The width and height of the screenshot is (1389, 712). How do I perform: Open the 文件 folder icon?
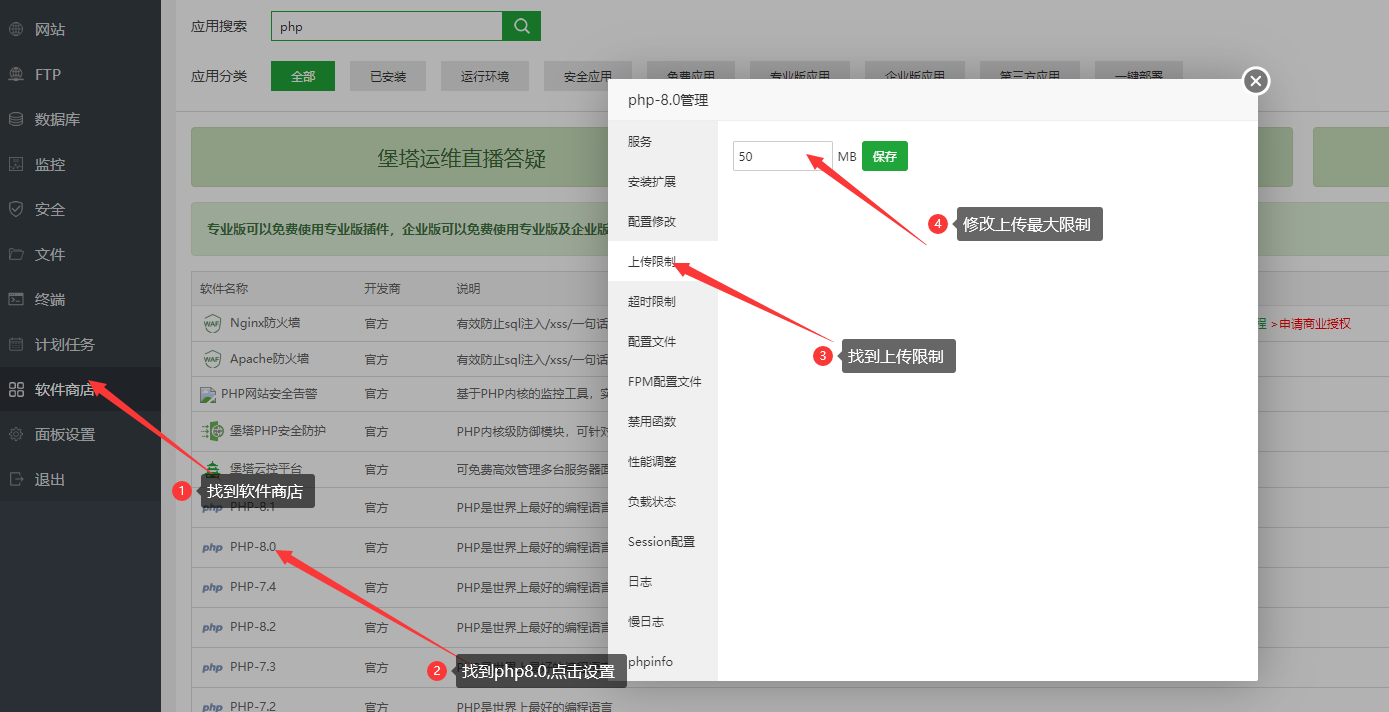click(16, 254)
